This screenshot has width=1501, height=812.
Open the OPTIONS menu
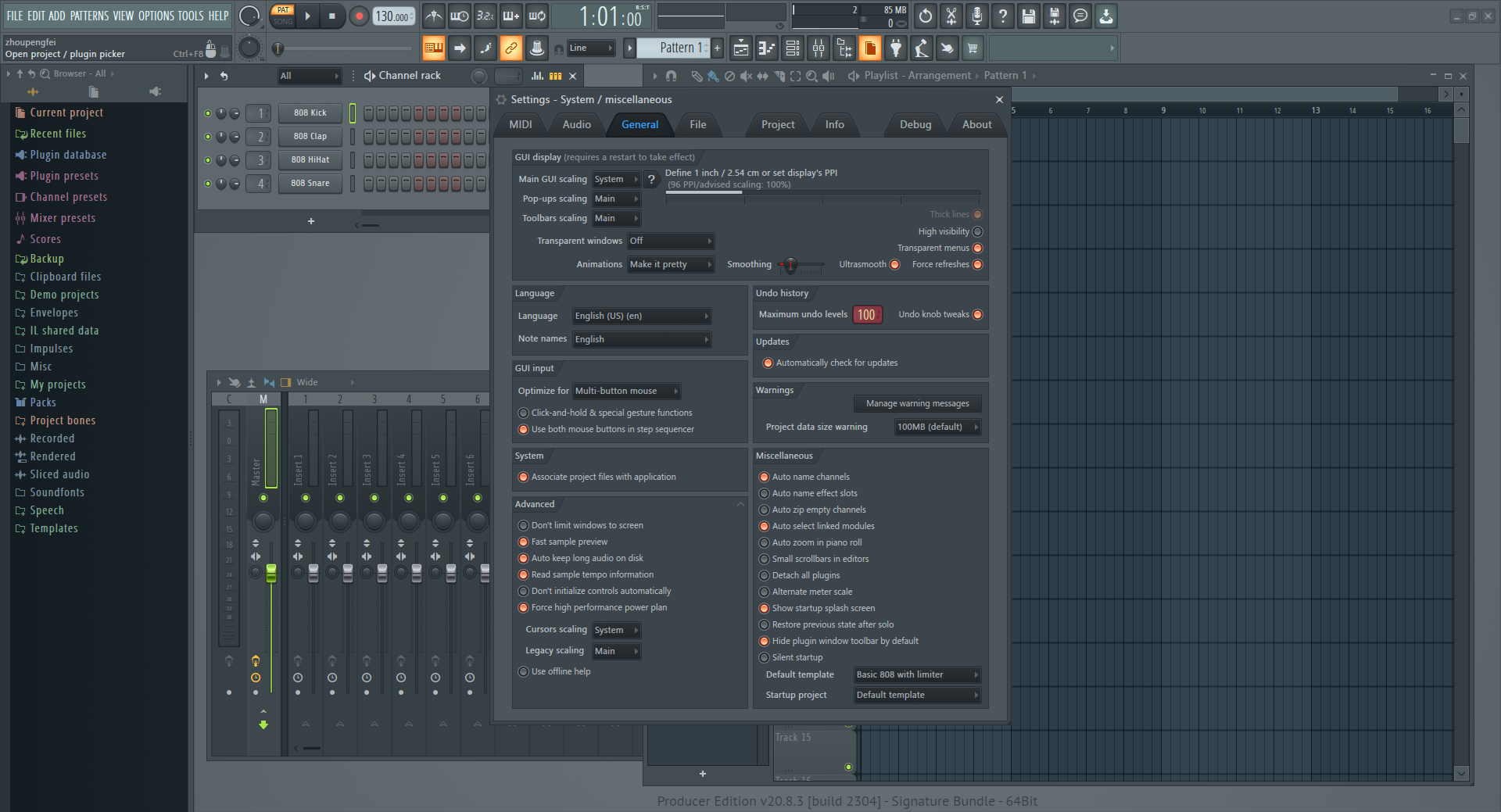tap(156, 16)
